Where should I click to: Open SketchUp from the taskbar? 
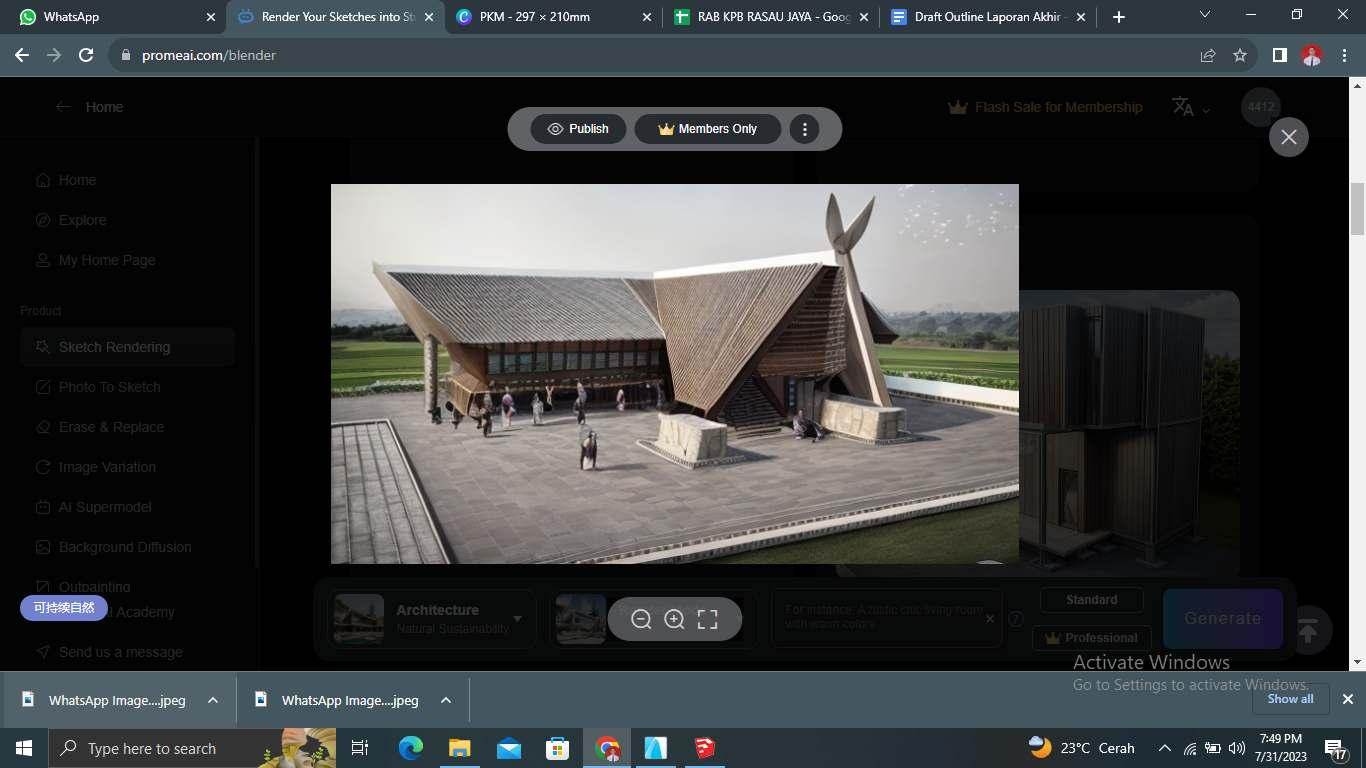(706, 748)
